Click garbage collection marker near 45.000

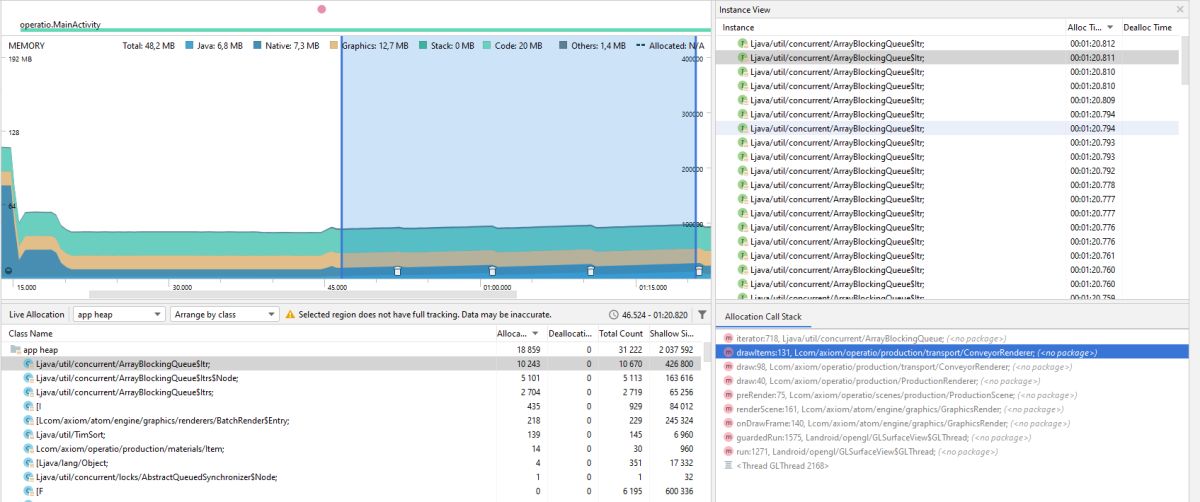(x=397, y=271)
